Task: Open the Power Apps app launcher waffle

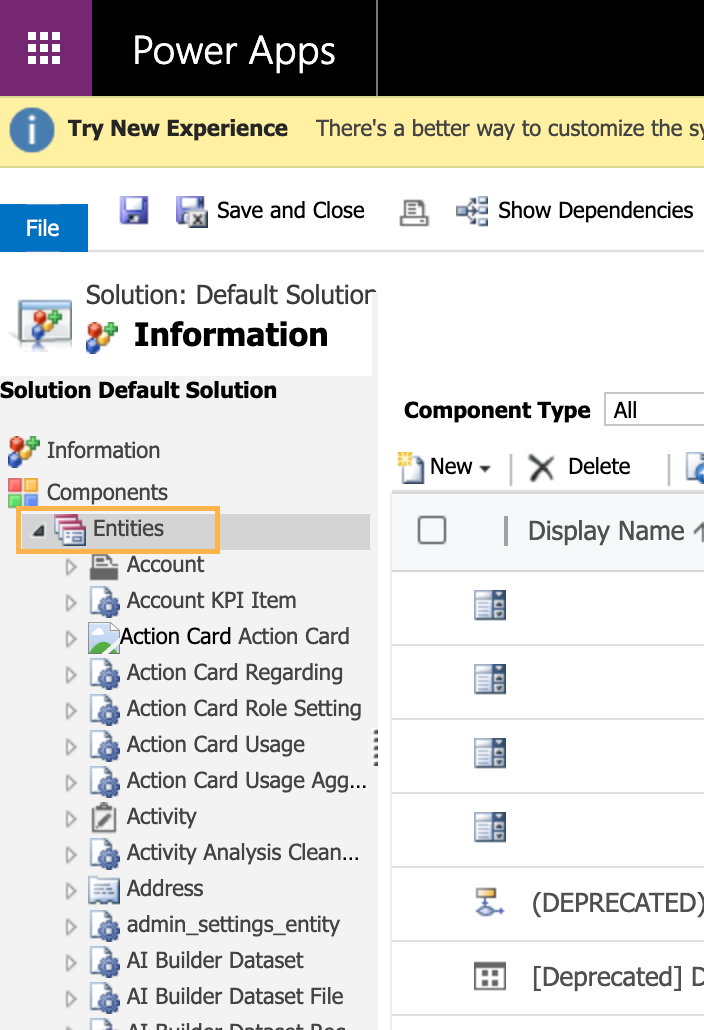Action: coord(45,48)
